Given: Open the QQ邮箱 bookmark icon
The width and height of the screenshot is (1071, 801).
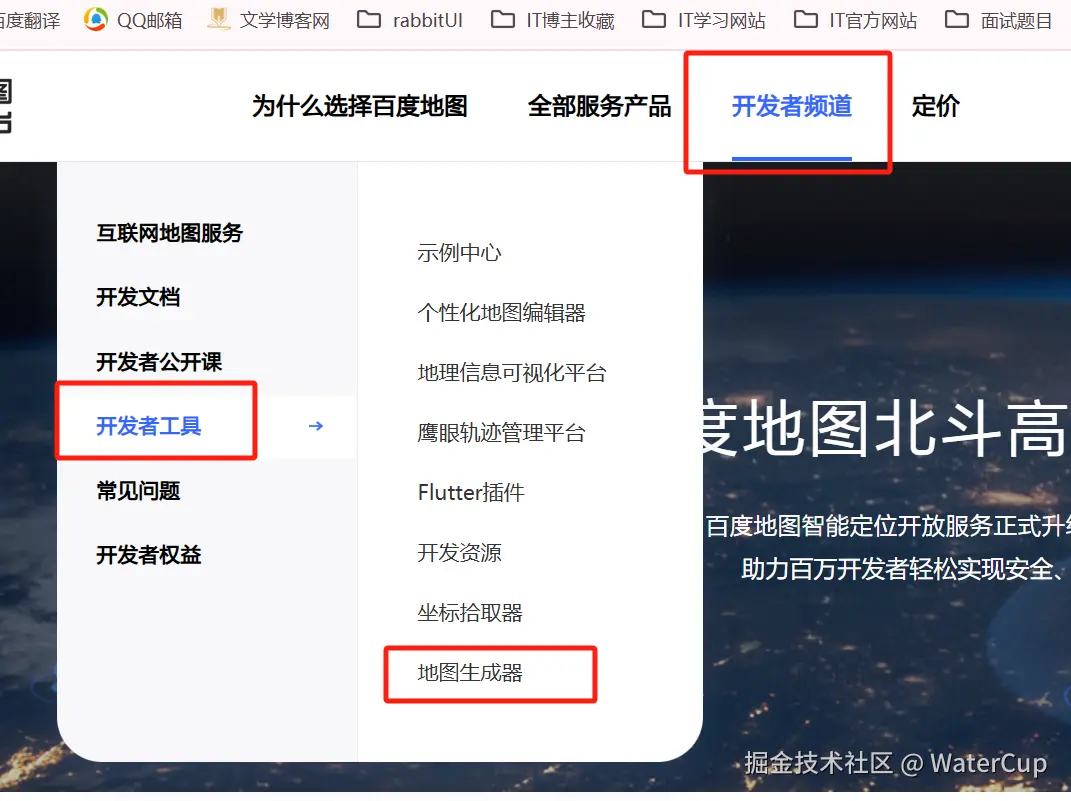Looking at the screenshot, I should [96, 19].
